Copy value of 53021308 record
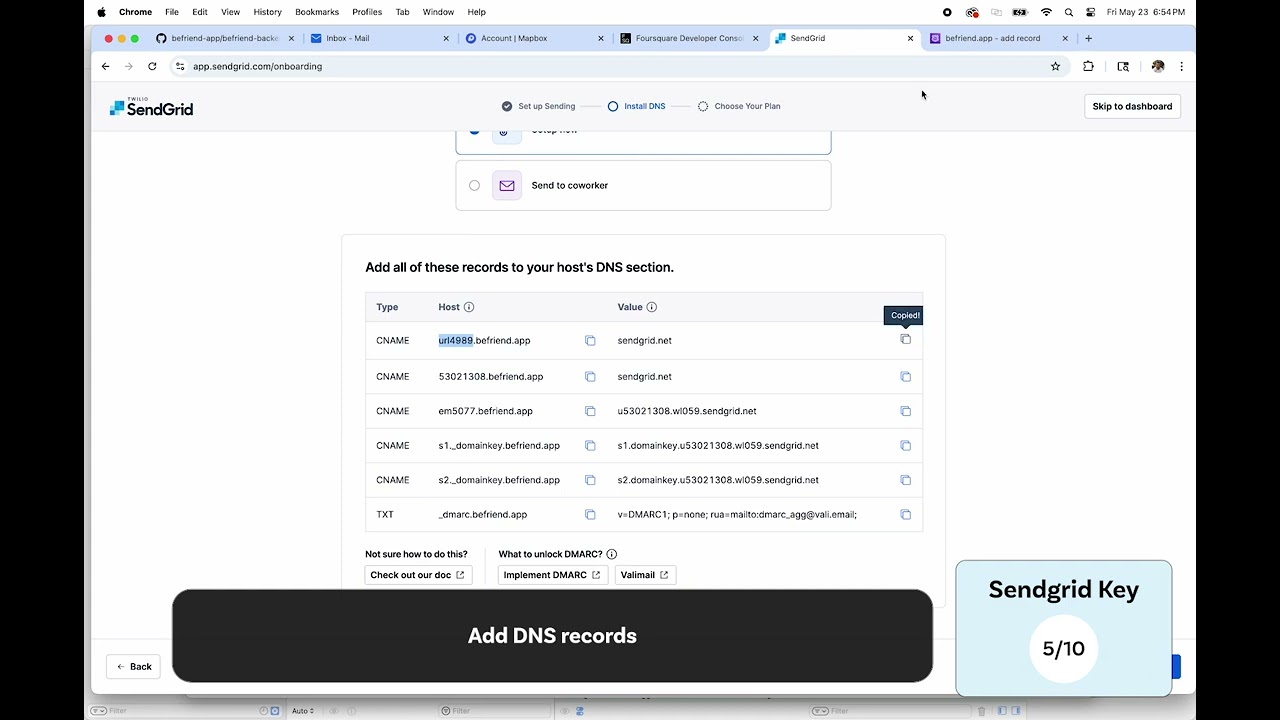1280x720 pixels. pyautogui.click(x=905, y=377)
